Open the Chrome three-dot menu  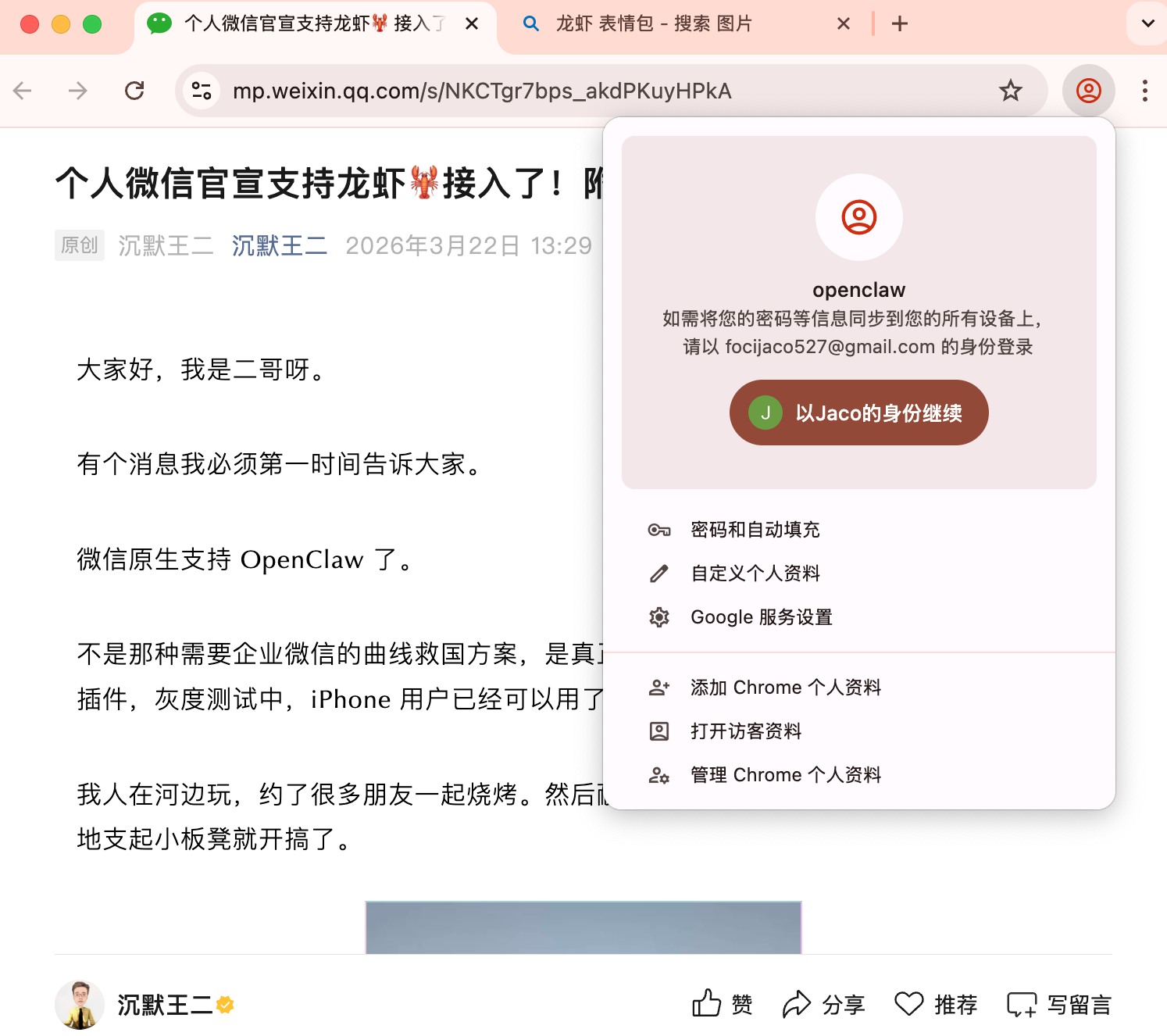tap(1144, 91)
